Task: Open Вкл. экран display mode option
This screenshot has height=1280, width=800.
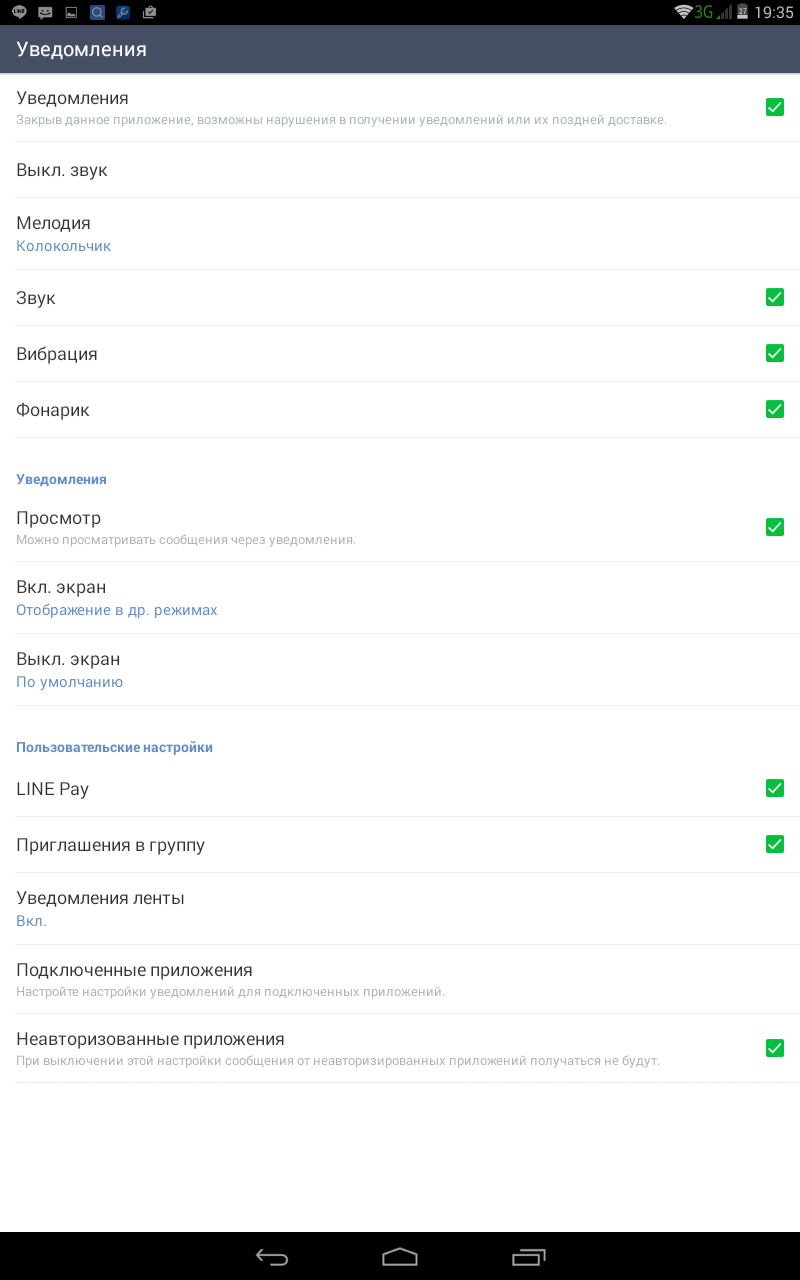Action: pos(400,598)
